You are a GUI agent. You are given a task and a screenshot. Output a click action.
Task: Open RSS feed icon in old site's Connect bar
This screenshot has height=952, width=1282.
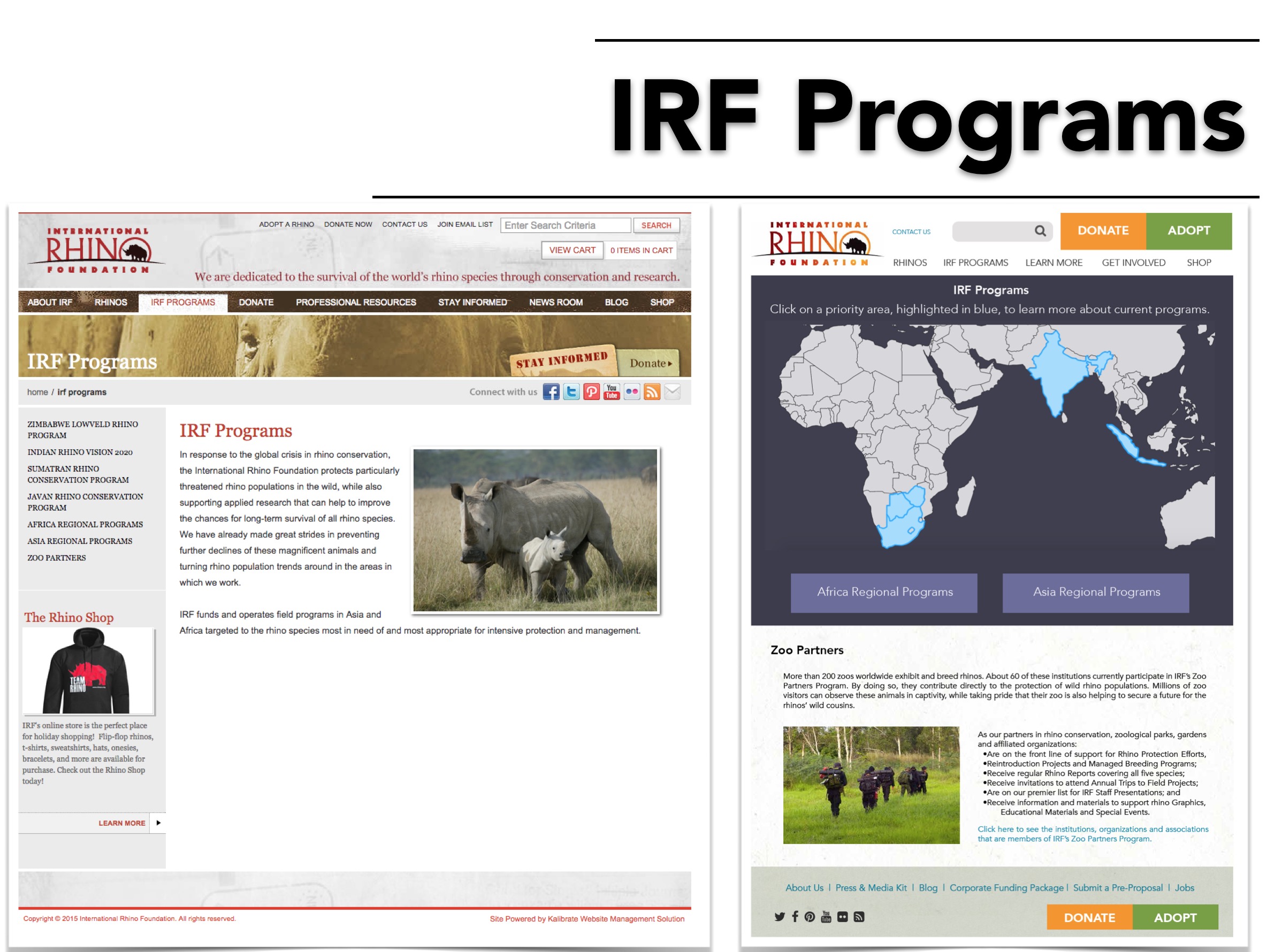tap(652, 392)
